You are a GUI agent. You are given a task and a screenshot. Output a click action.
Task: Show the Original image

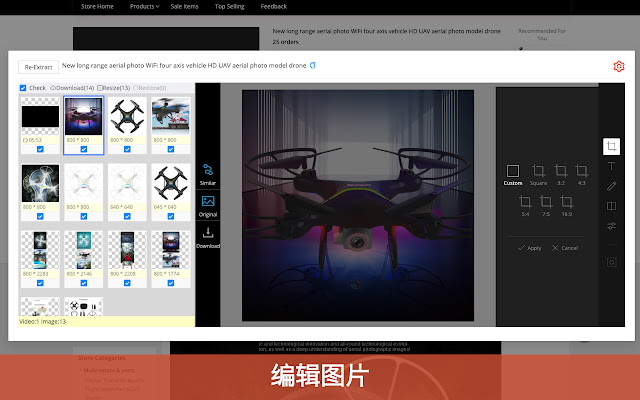(x=208, y=204)
